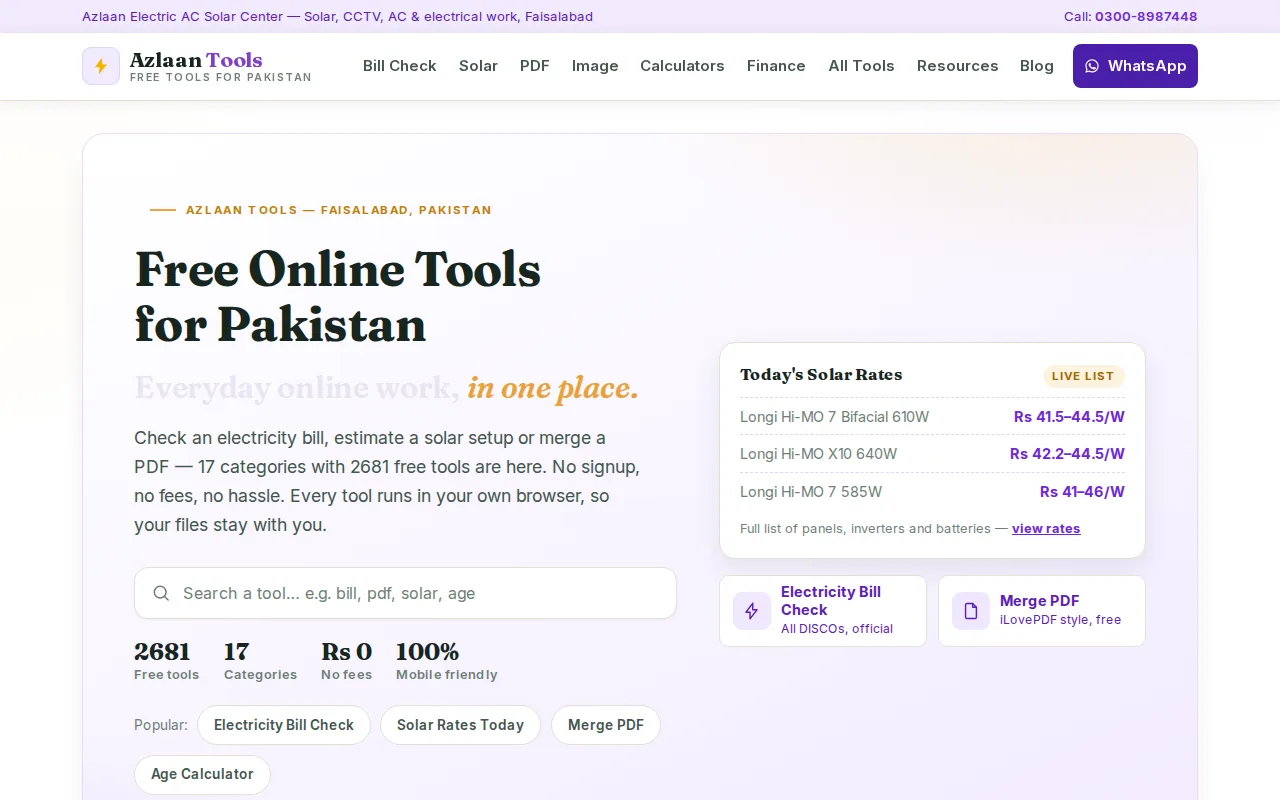Image resolution: width=1280 pixels, height=800 pixels.
Task: Click the top banner Azlaan Electric AC Solar Center text
Action: [x=337, y=16]
